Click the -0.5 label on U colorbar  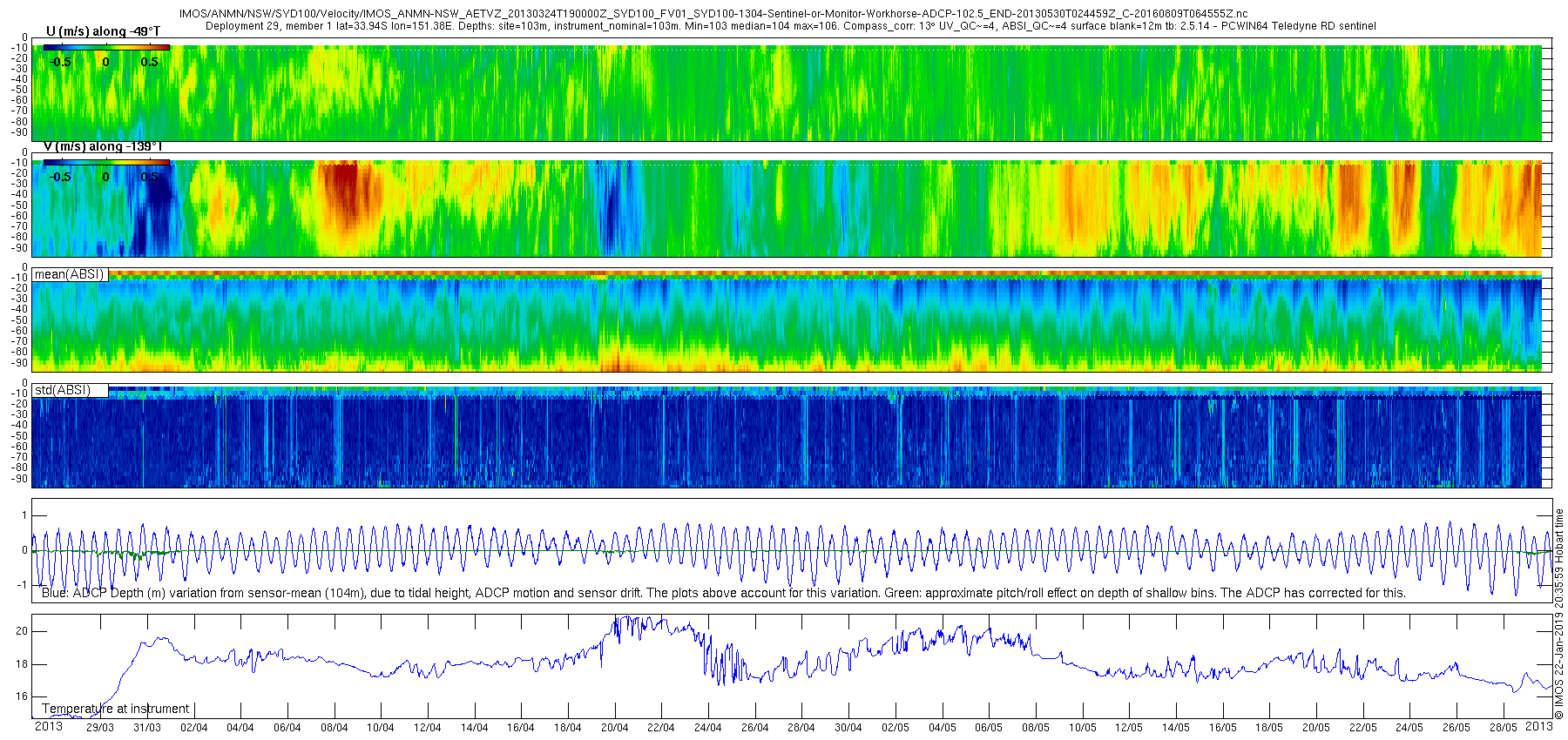60,62
